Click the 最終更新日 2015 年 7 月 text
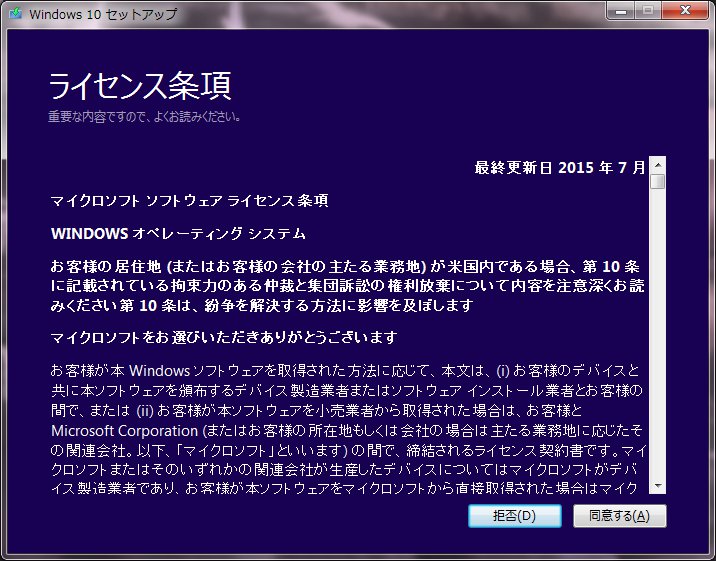 pyautogui.click(x=560, y=168)
